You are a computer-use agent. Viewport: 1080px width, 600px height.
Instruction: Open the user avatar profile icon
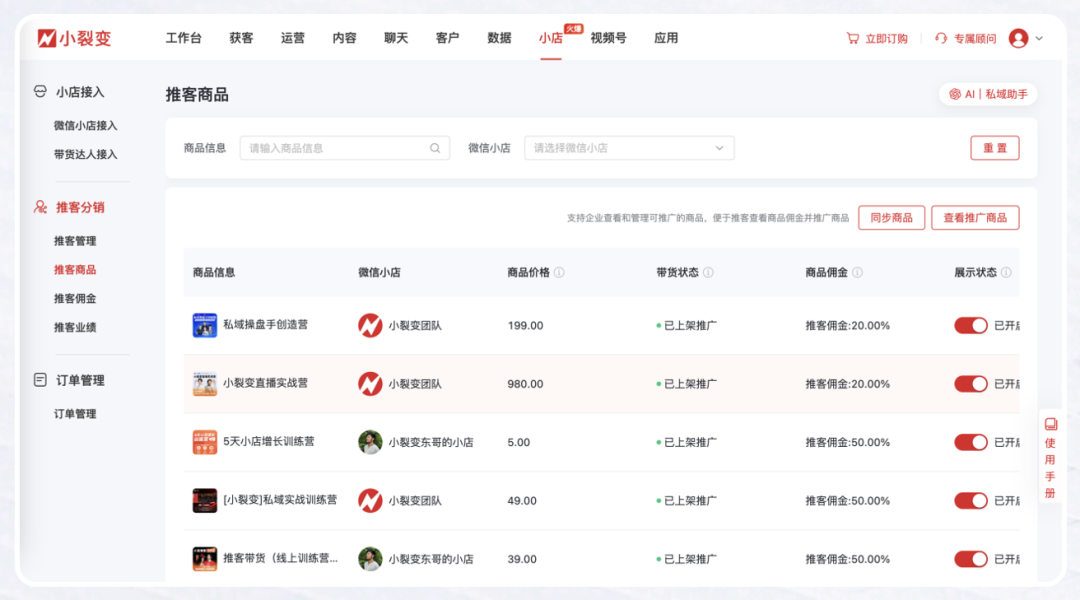coord(1018,38)
